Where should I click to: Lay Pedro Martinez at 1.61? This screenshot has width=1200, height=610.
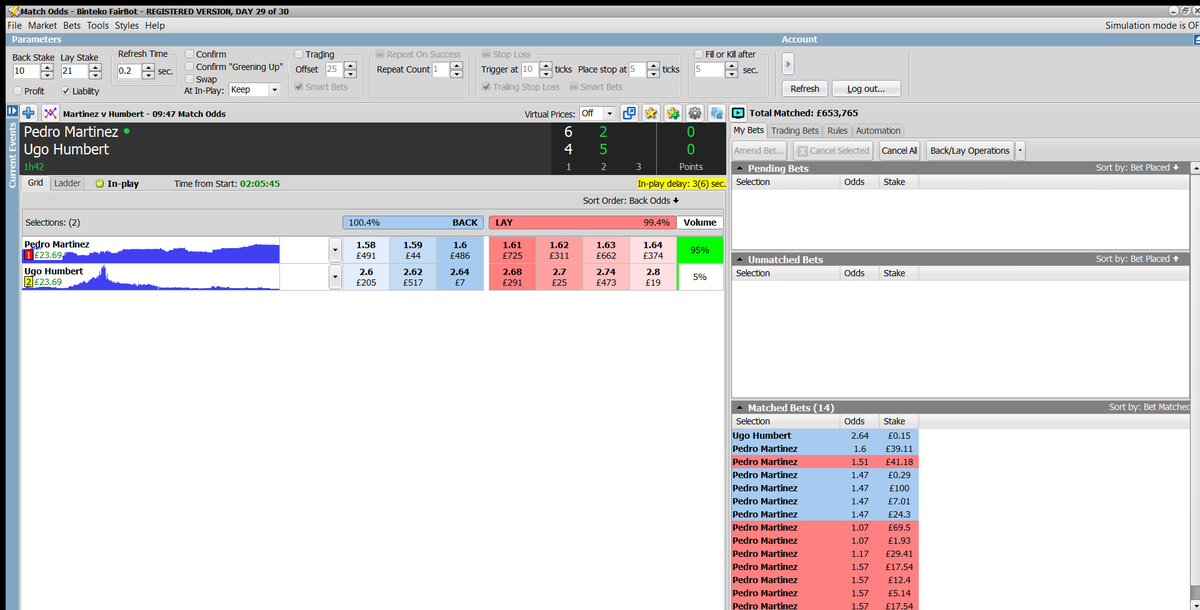512,250
